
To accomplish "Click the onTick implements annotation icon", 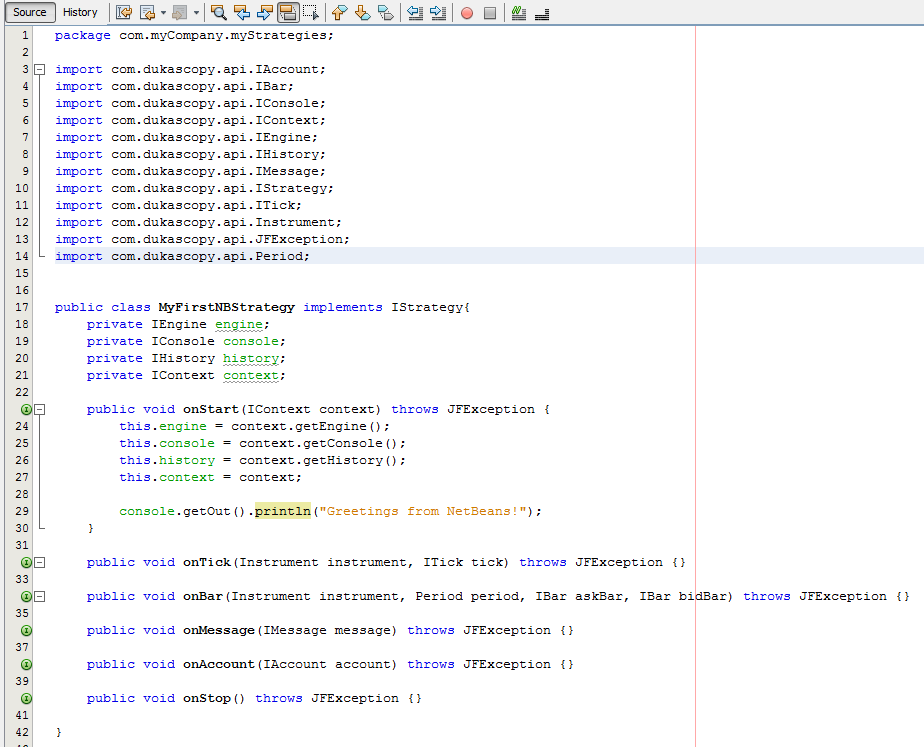I will 27,562.
